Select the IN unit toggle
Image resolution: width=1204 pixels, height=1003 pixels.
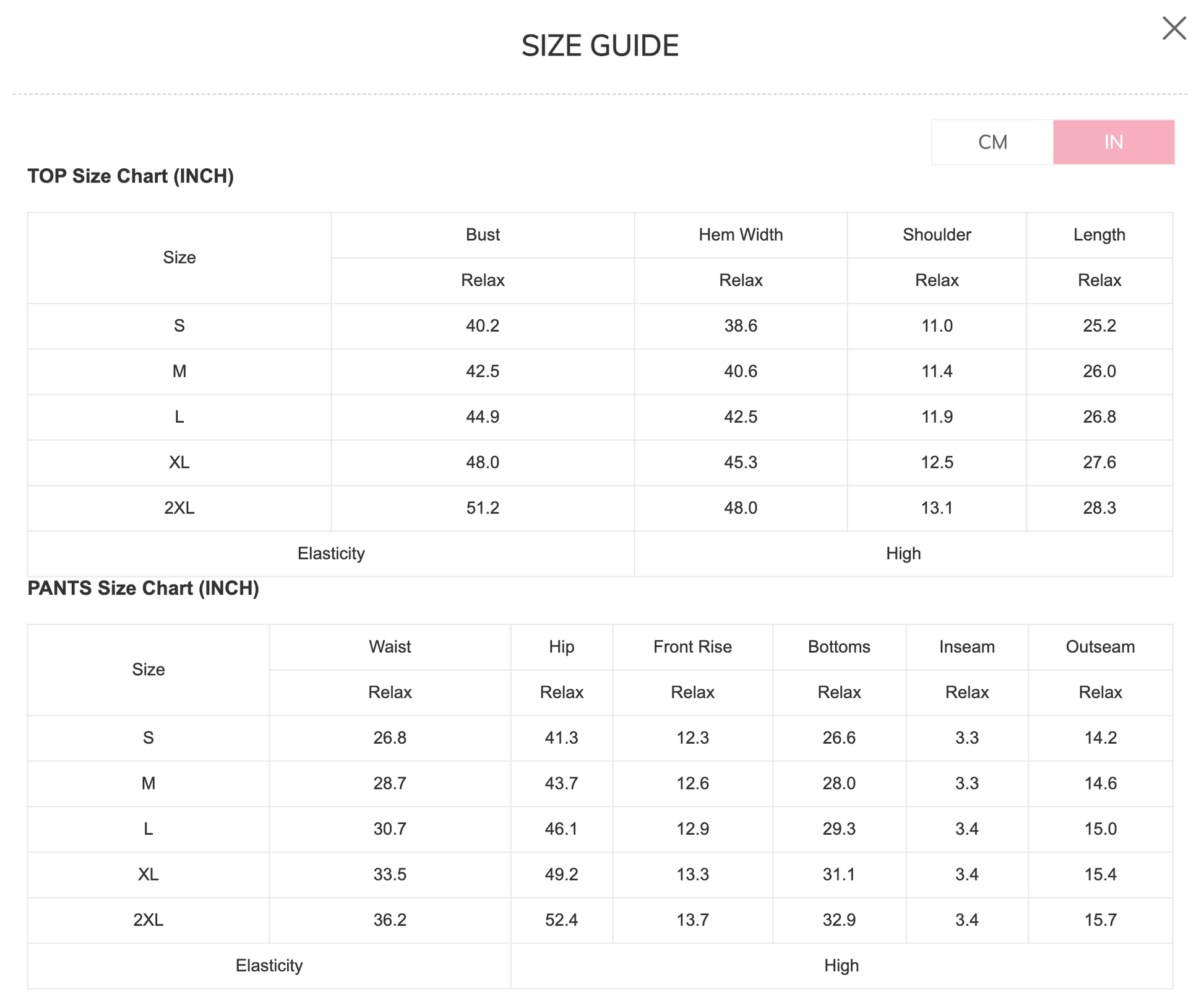(1113, 142)
